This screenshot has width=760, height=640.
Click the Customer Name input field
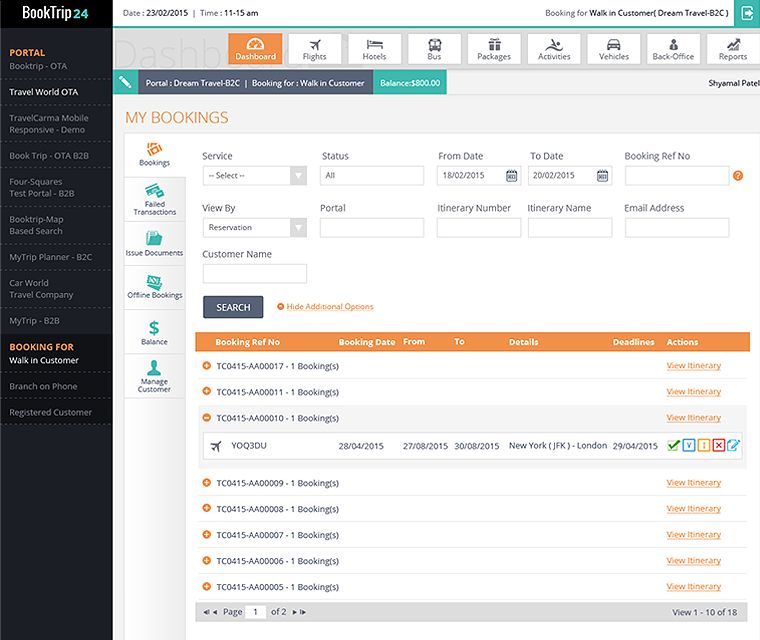point(255,273)
